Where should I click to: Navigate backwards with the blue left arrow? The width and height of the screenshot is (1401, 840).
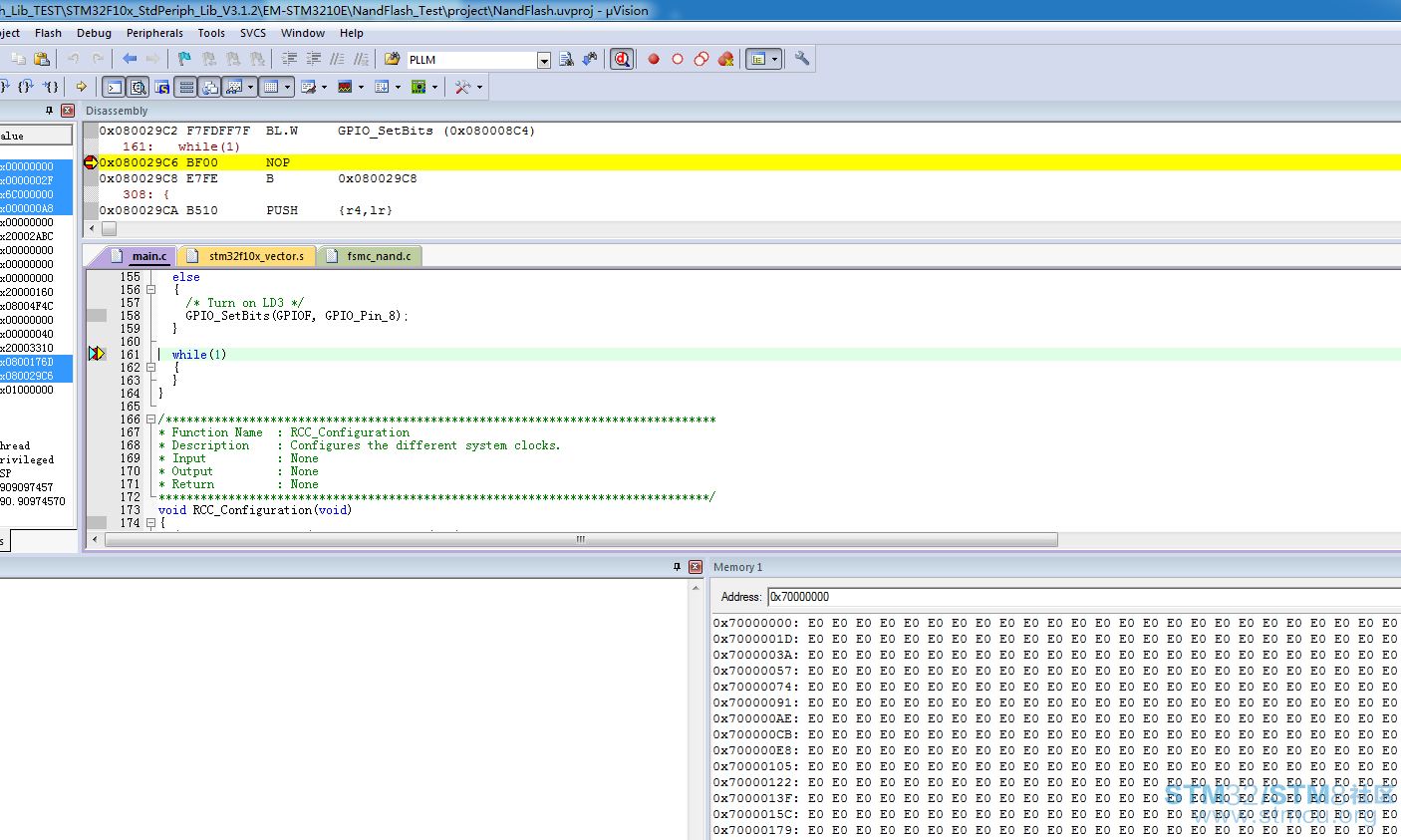(x=130, y=59)
